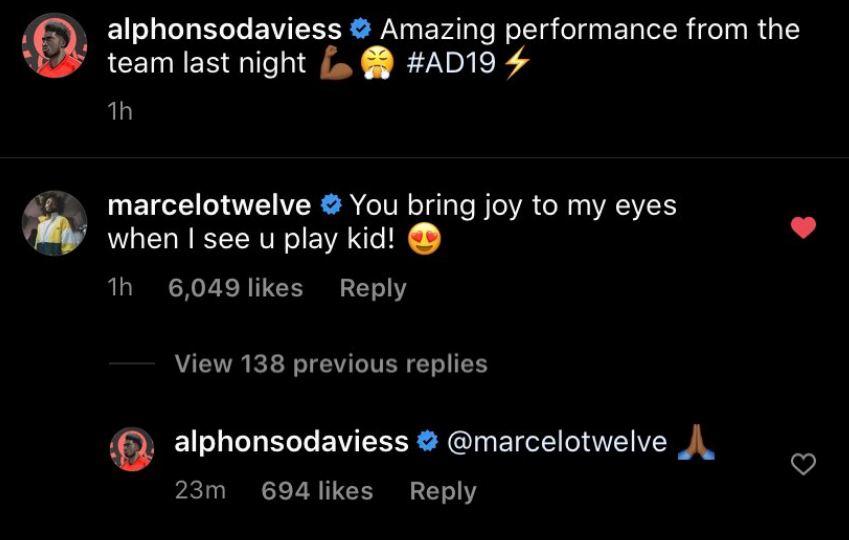Viewport: 849px width, 540px height.
Task: Open alphonsodaviess profile from reply username
Action: (x=291, y=441)
